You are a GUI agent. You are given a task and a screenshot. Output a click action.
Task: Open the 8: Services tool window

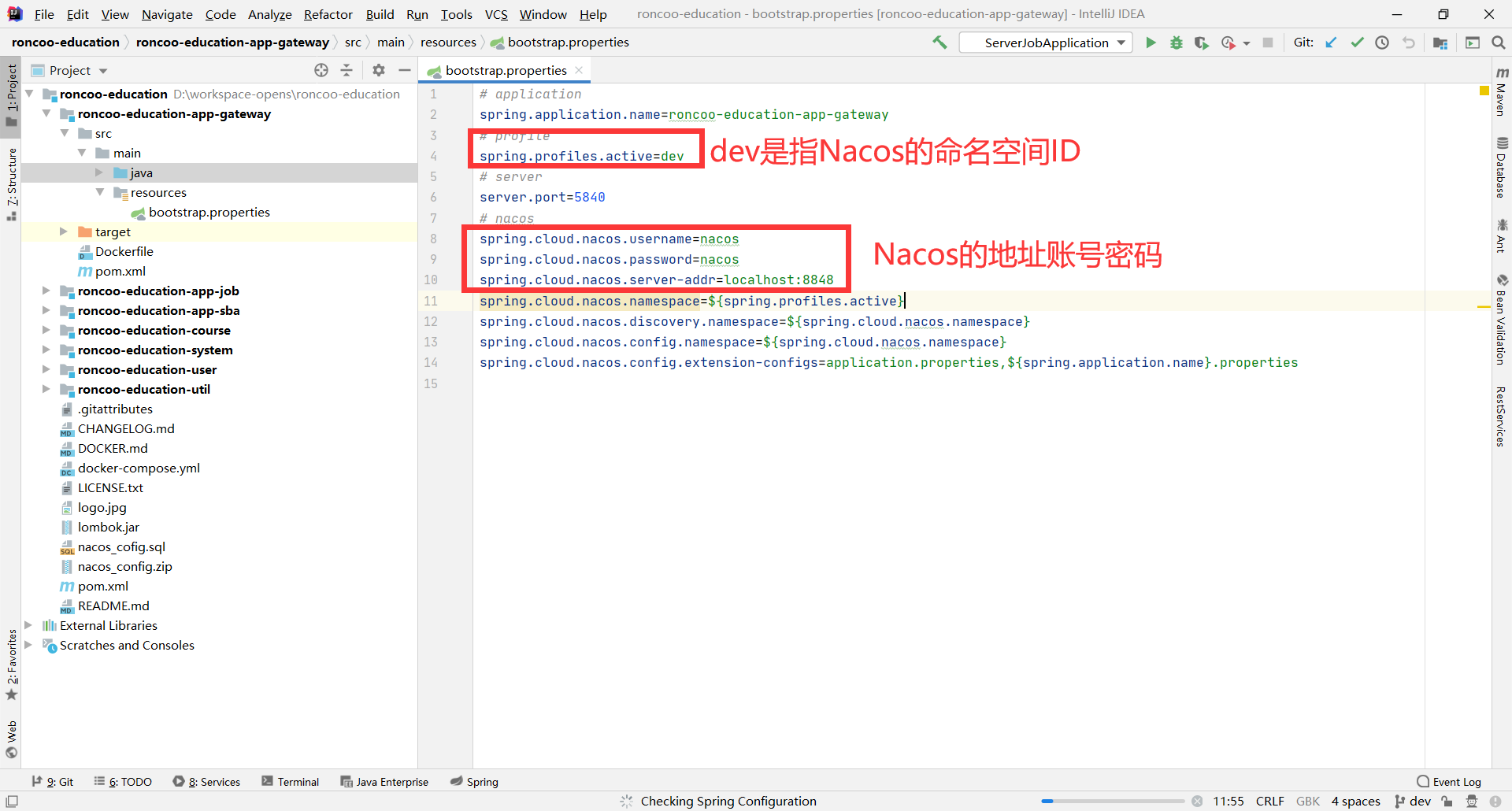206,782
